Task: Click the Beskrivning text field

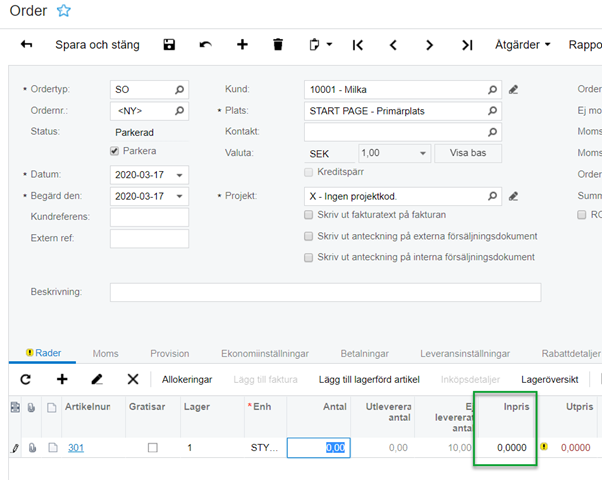Action: click(325, 292)
